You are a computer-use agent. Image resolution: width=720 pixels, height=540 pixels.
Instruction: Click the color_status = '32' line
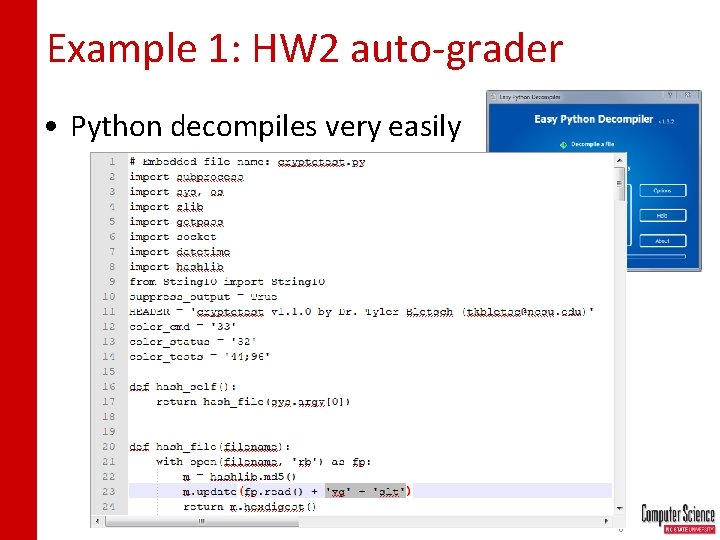(193, 342)
